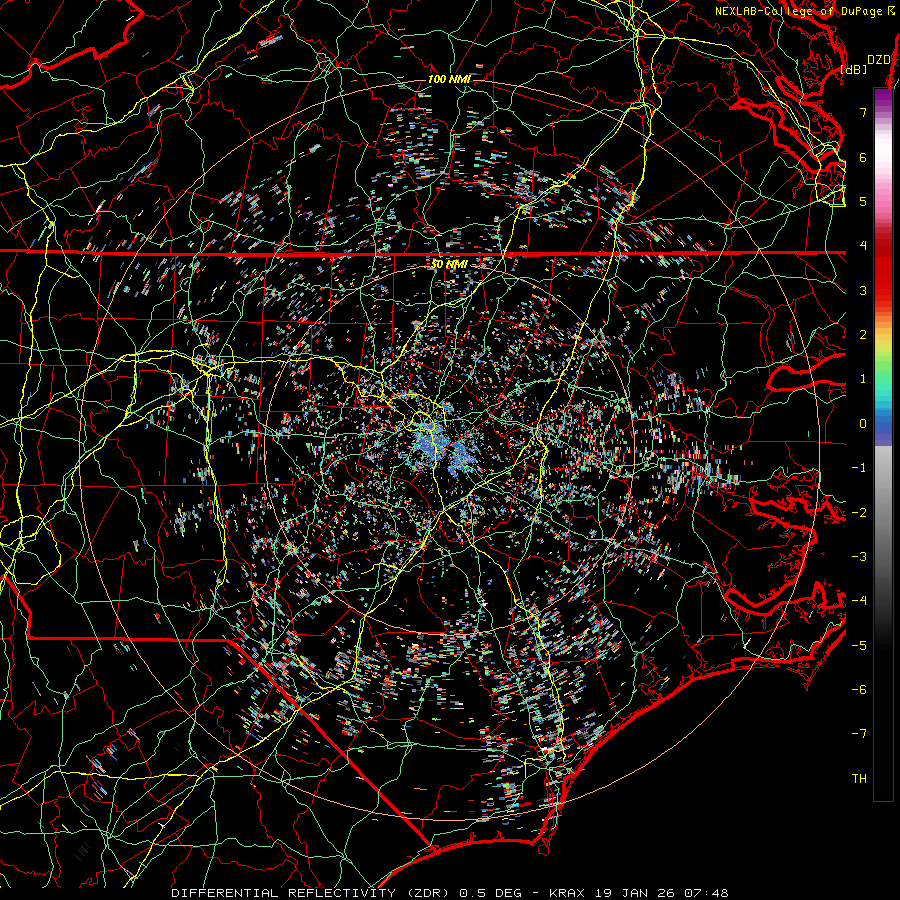900x900 pixels.
Task: Click the 5 value on the color scale
Action: coord(863,201)
